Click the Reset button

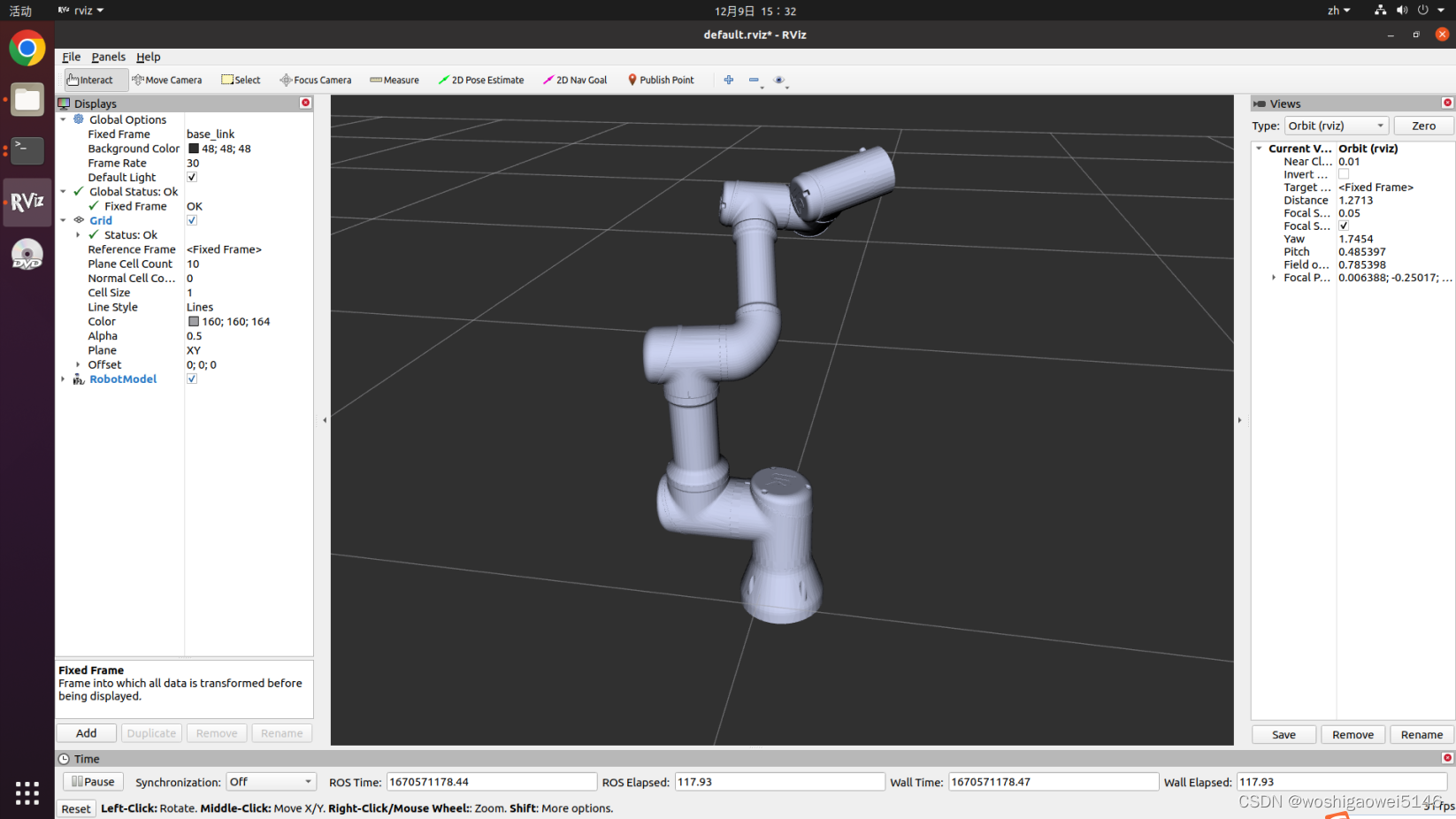(x=76, y=808)
